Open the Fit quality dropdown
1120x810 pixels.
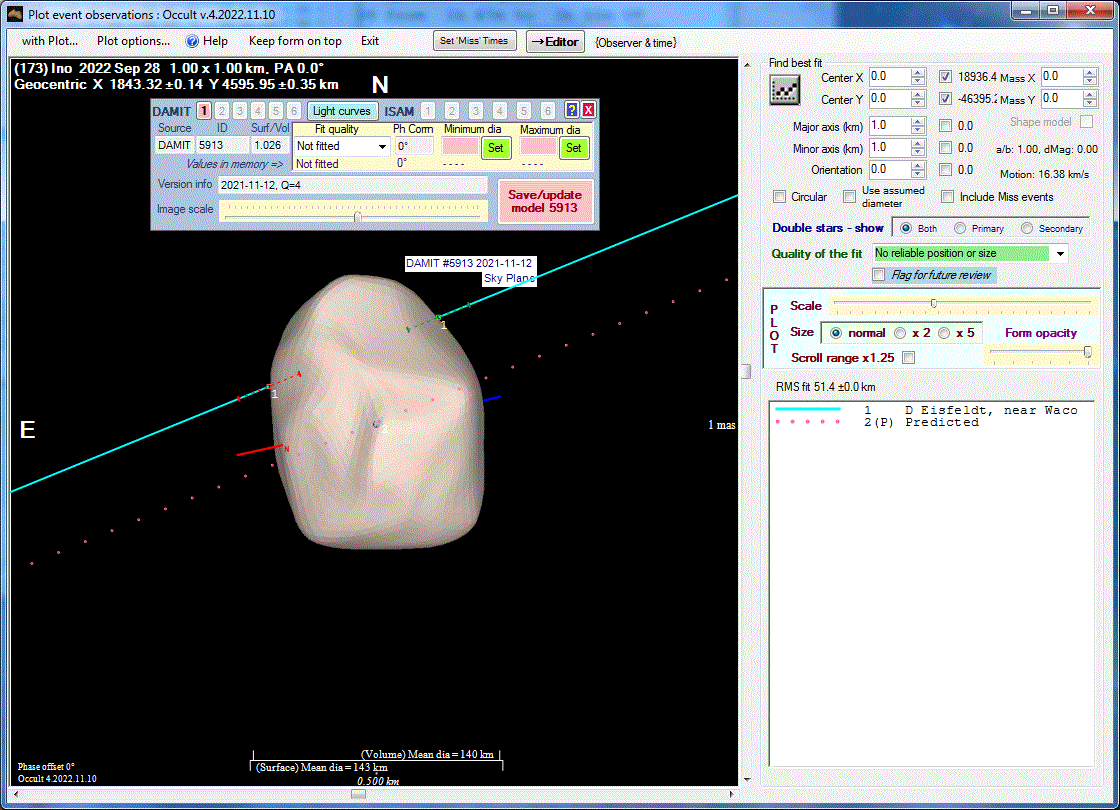click(382, 147)
